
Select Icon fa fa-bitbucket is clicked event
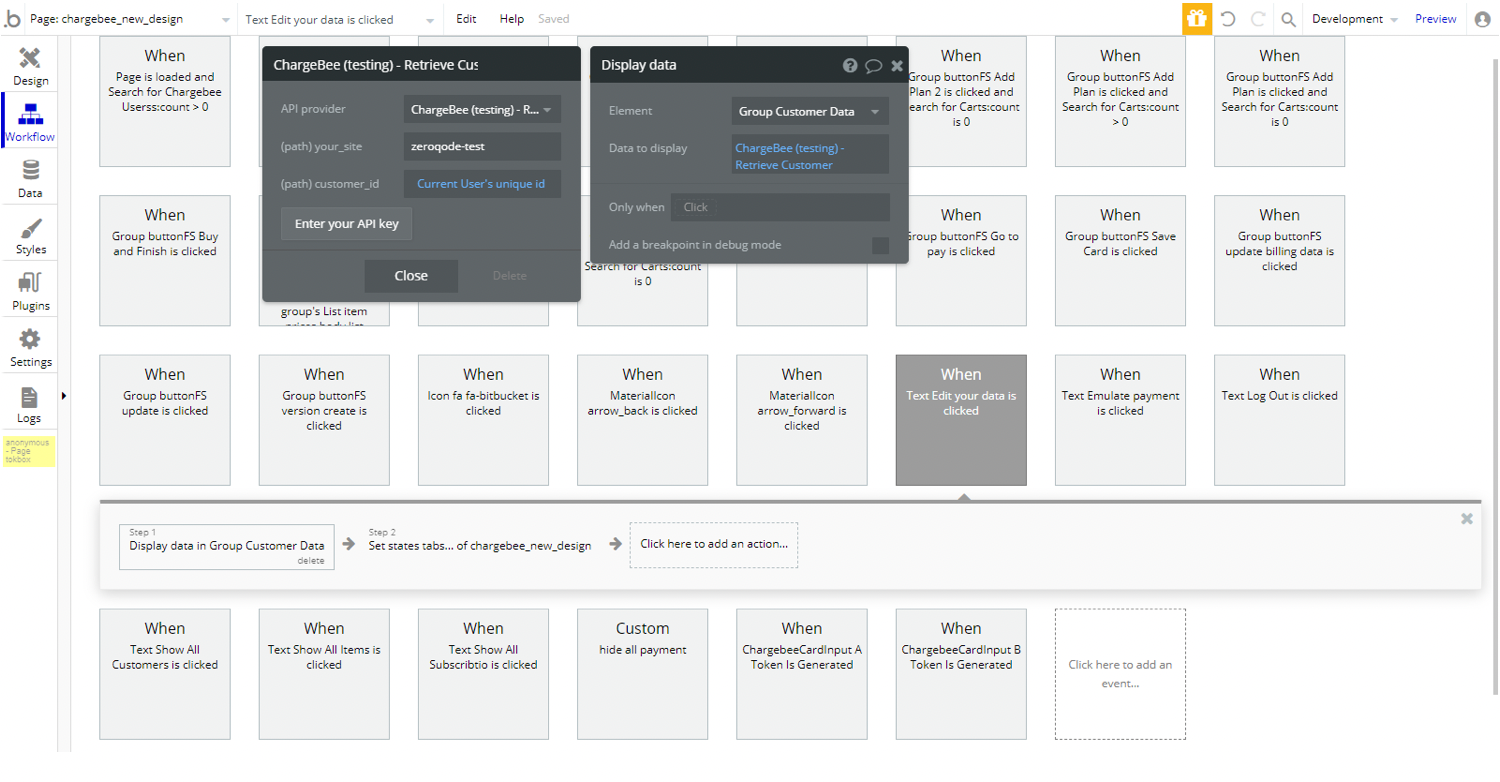[483, 420]
